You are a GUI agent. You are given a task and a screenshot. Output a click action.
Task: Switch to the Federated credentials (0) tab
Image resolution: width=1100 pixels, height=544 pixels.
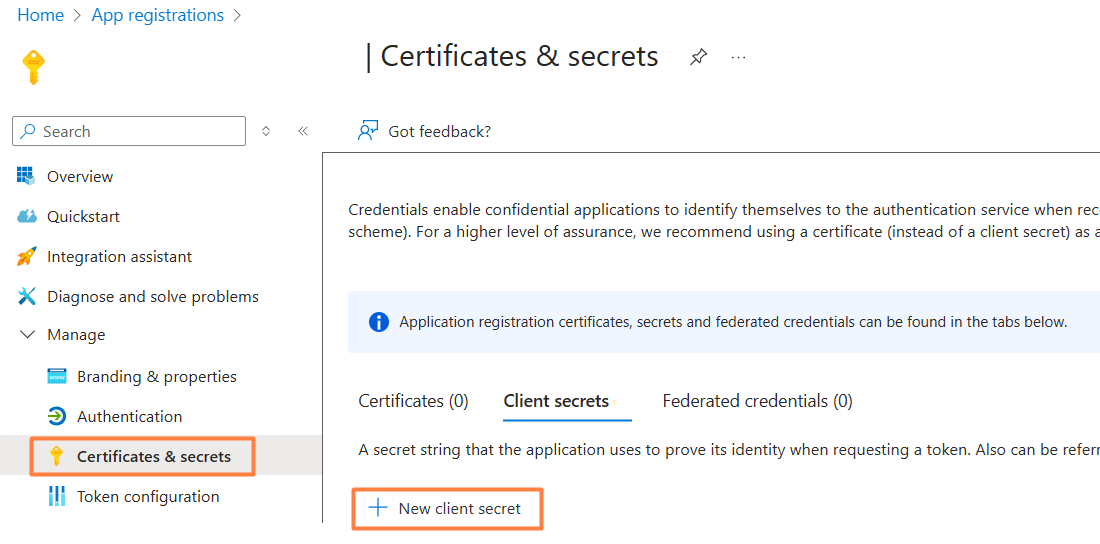[757, 401]
